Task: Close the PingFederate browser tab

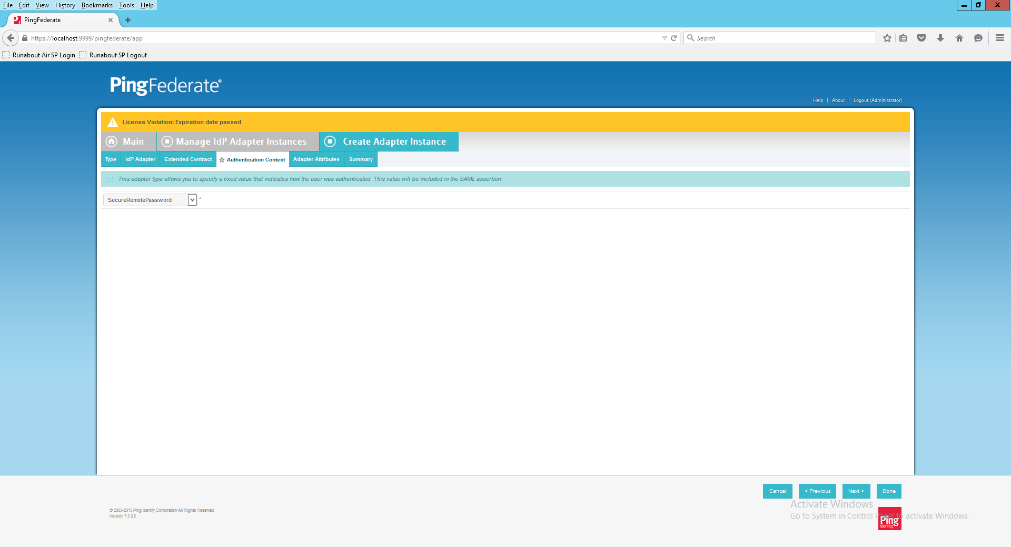Action: coord(110,20)
